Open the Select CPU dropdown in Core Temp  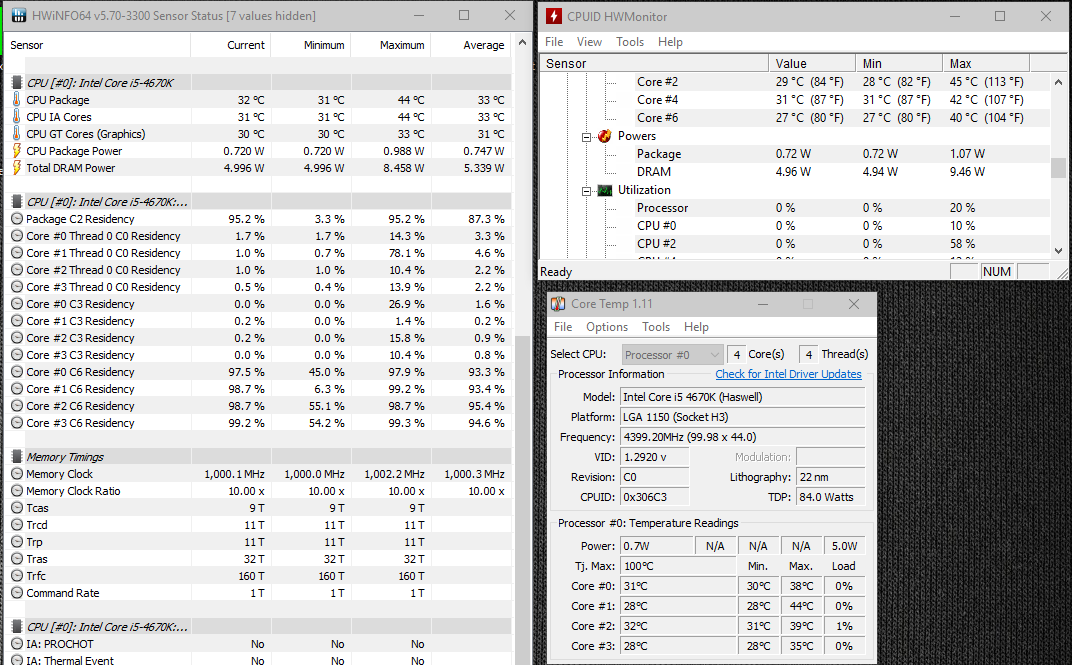pos(672,355)
